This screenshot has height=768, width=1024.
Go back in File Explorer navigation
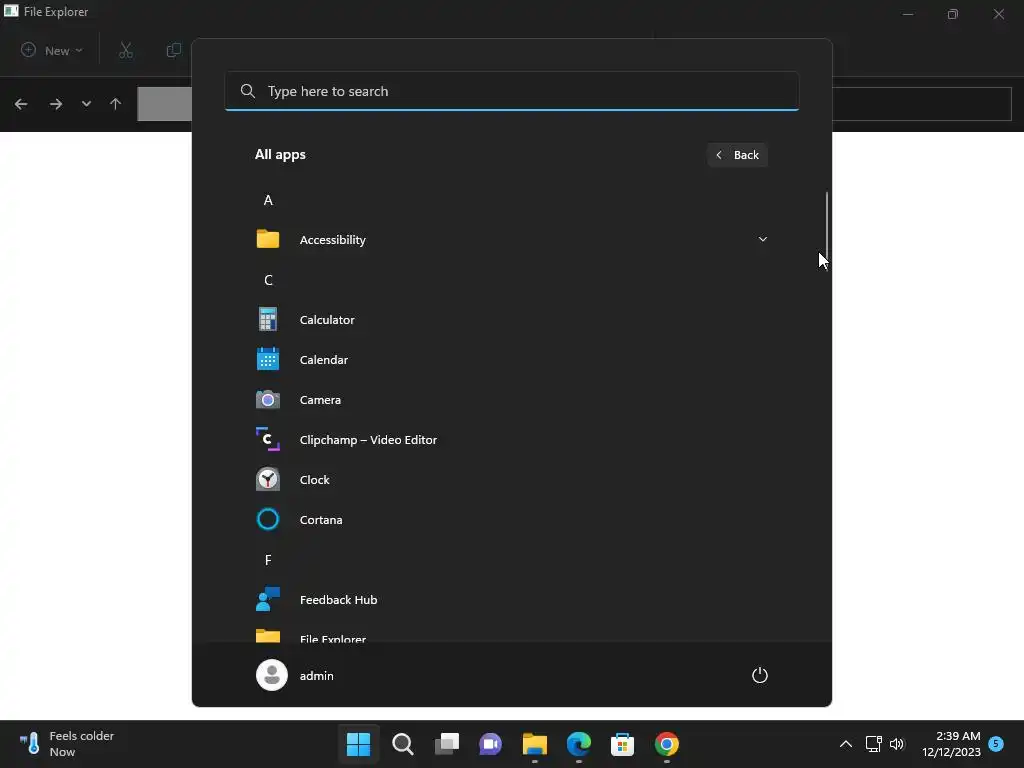pos(21,104)
